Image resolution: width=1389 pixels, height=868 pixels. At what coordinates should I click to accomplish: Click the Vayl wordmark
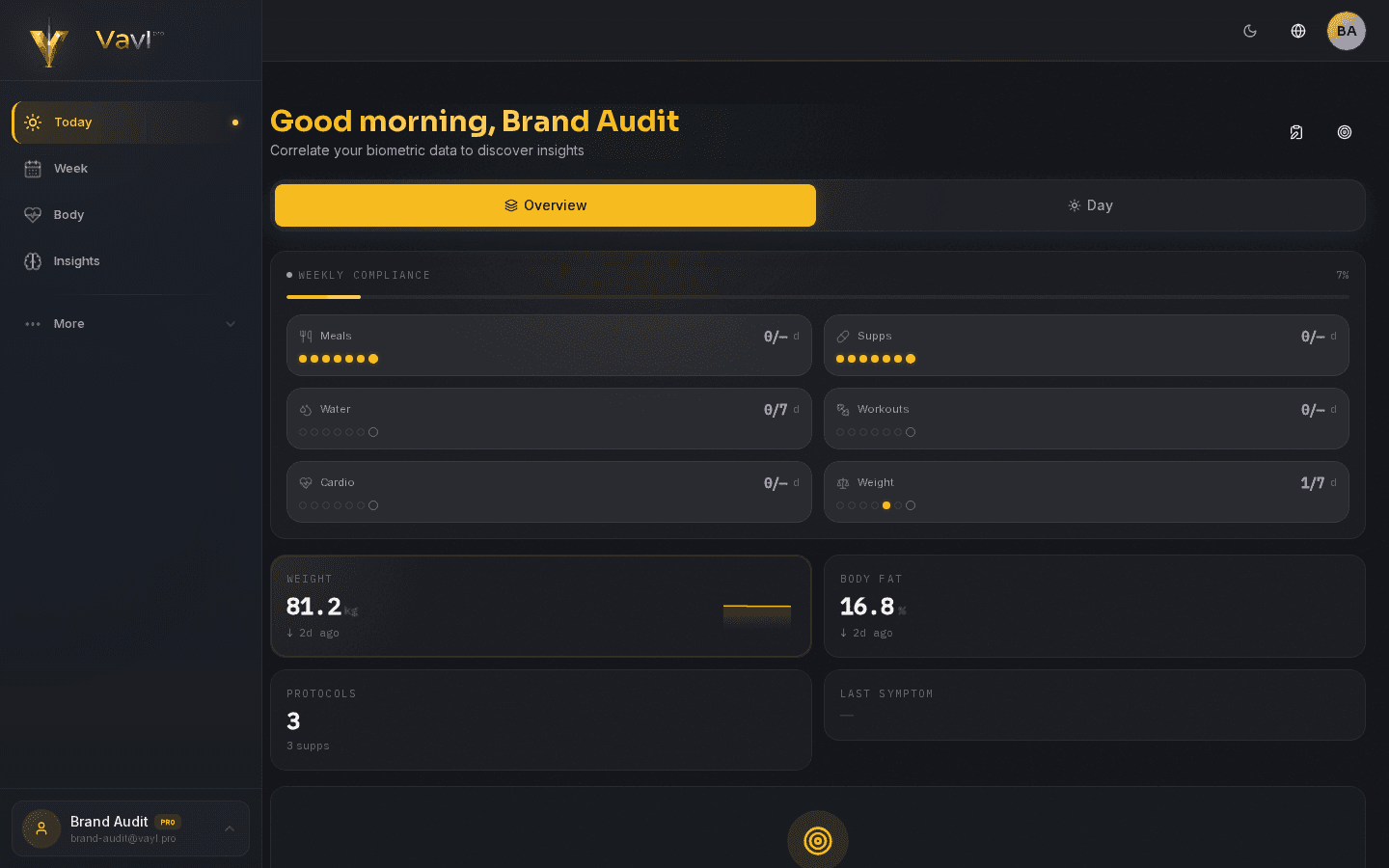coord(125,40)
